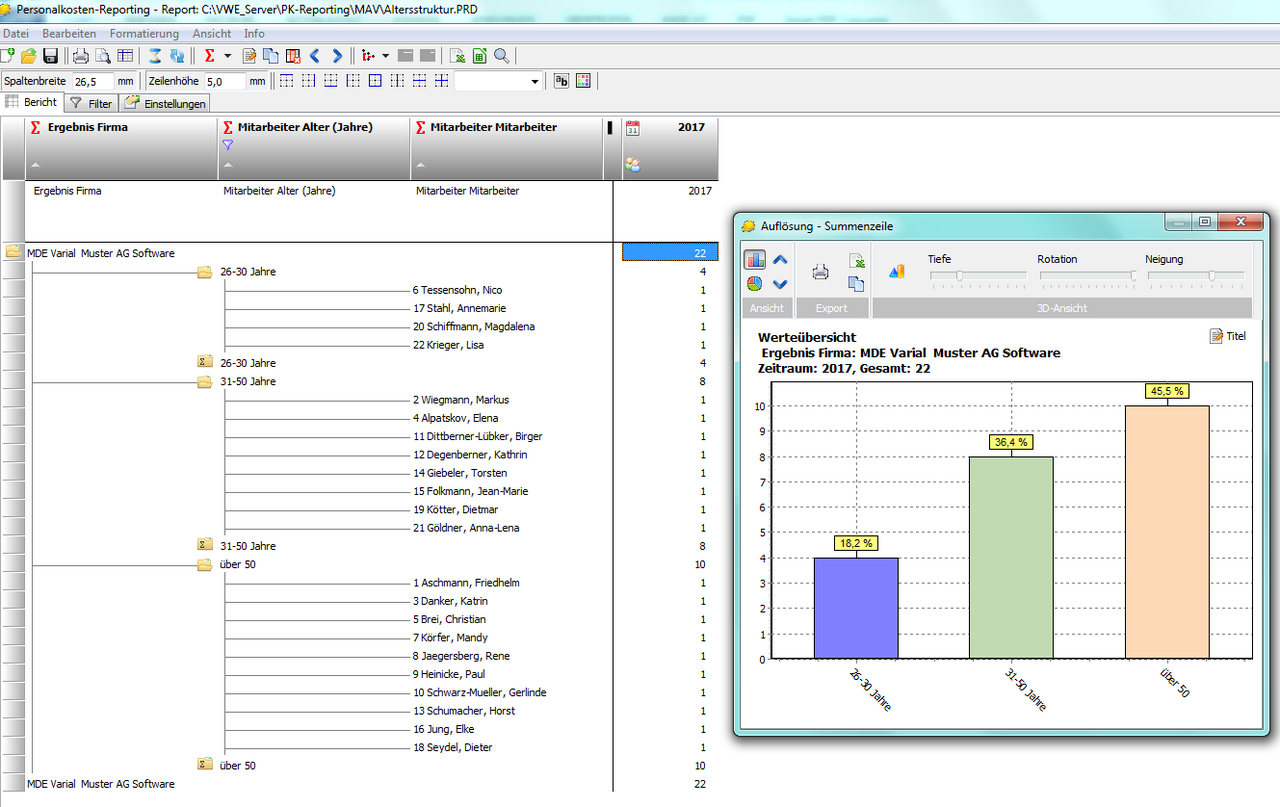Click the delete table icon with the red X
This screenshot has width=1280, height=807.
tap(293, 56)
